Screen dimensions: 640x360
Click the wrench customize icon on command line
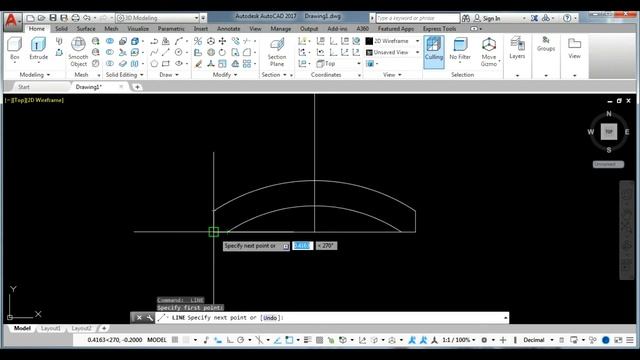coord(149,318)
